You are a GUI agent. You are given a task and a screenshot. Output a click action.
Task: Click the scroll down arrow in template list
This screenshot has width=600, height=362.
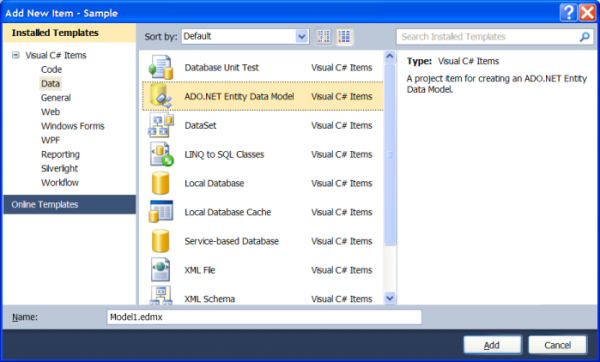click(390, 298)
